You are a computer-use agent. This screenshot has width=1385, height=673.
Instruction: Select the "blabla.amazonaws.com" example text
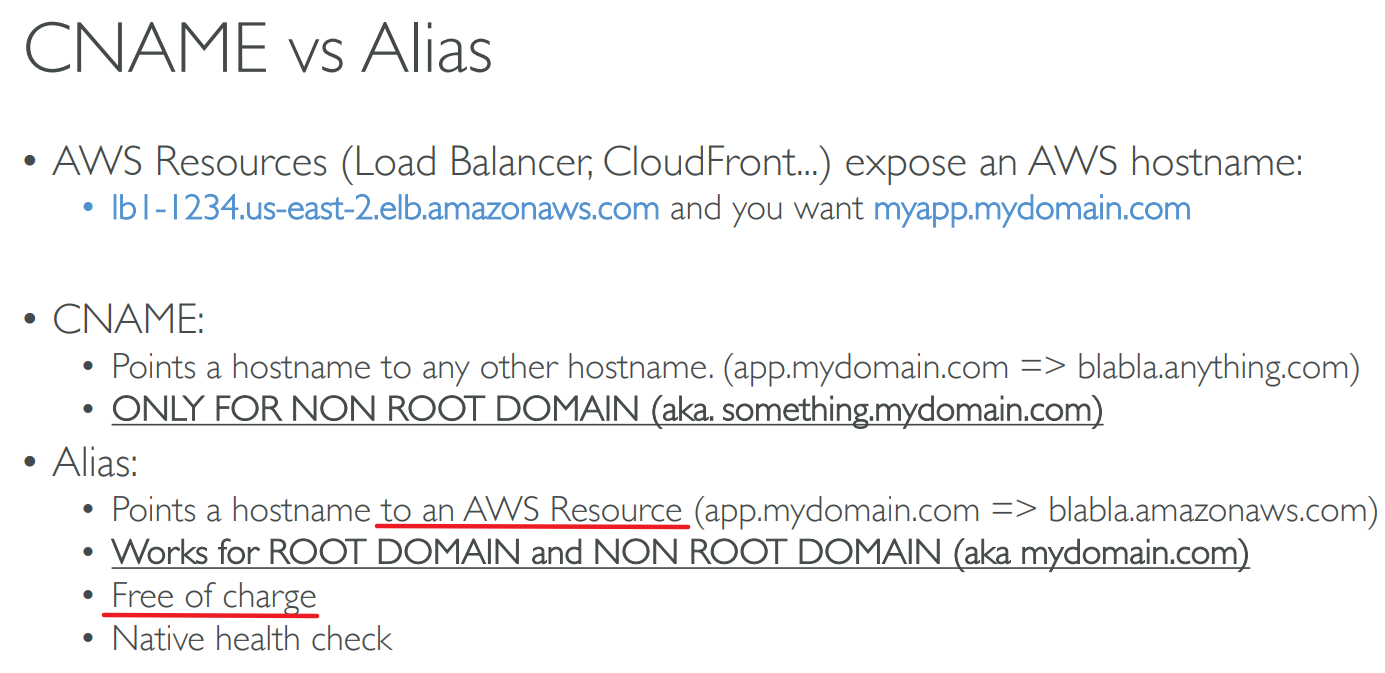(x=1206, y=511)
